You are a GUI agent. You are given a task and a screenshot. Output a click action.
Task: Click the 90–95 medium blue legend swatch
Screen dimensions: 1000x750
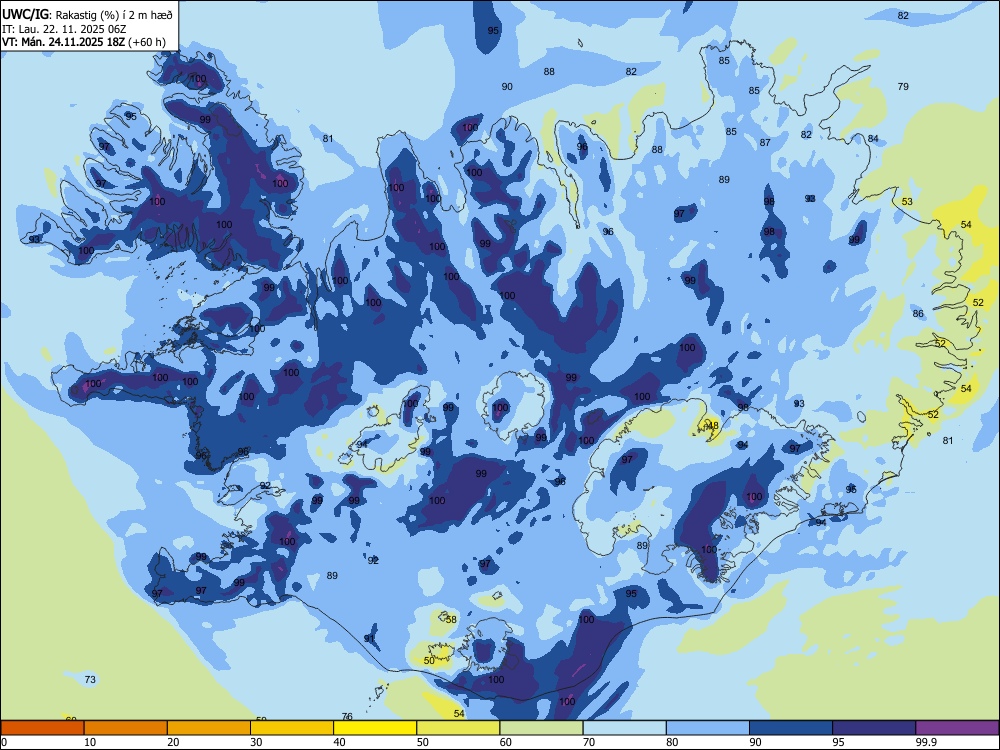791,728
